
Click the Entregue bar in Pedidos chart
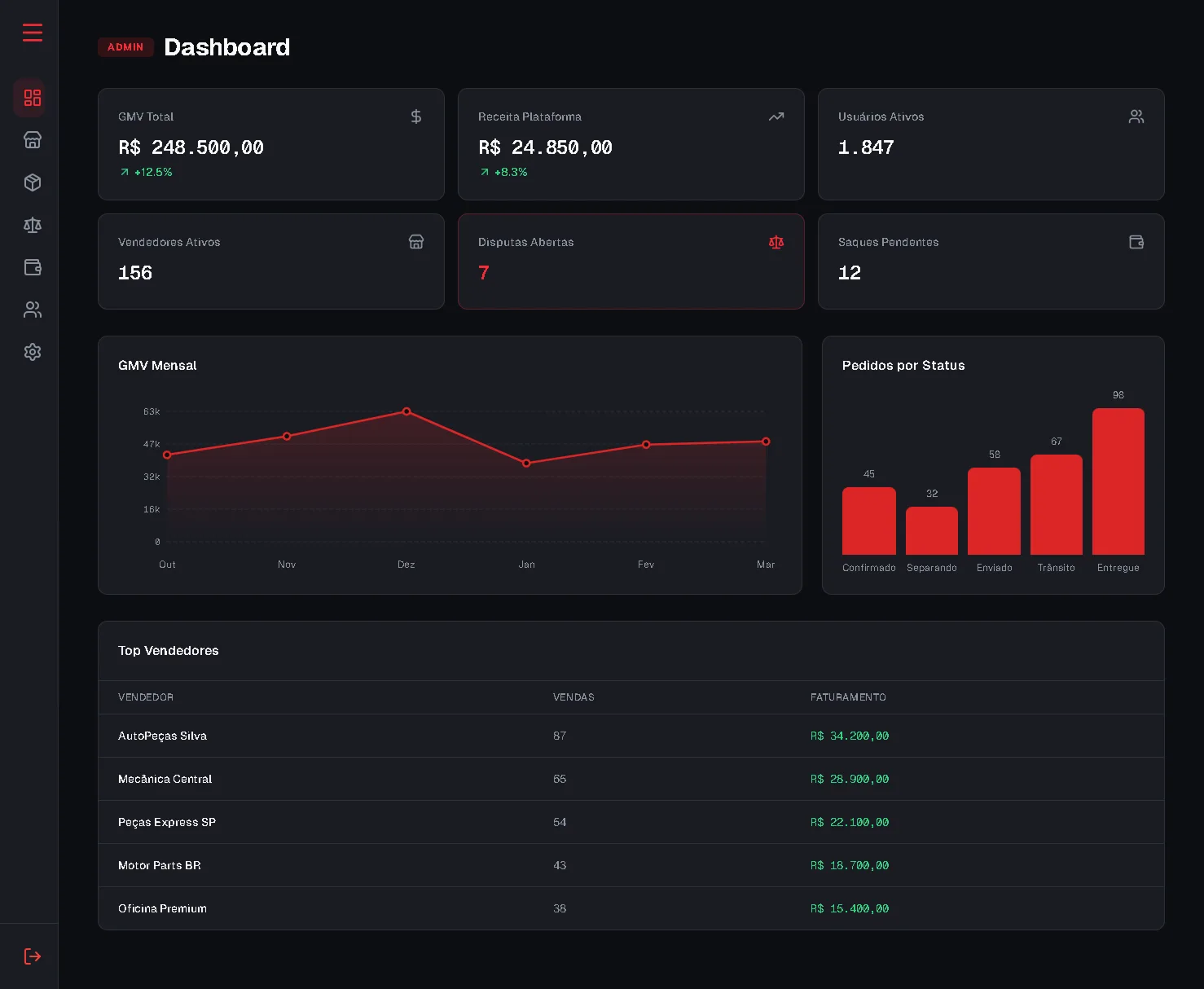coord(1118,481)
